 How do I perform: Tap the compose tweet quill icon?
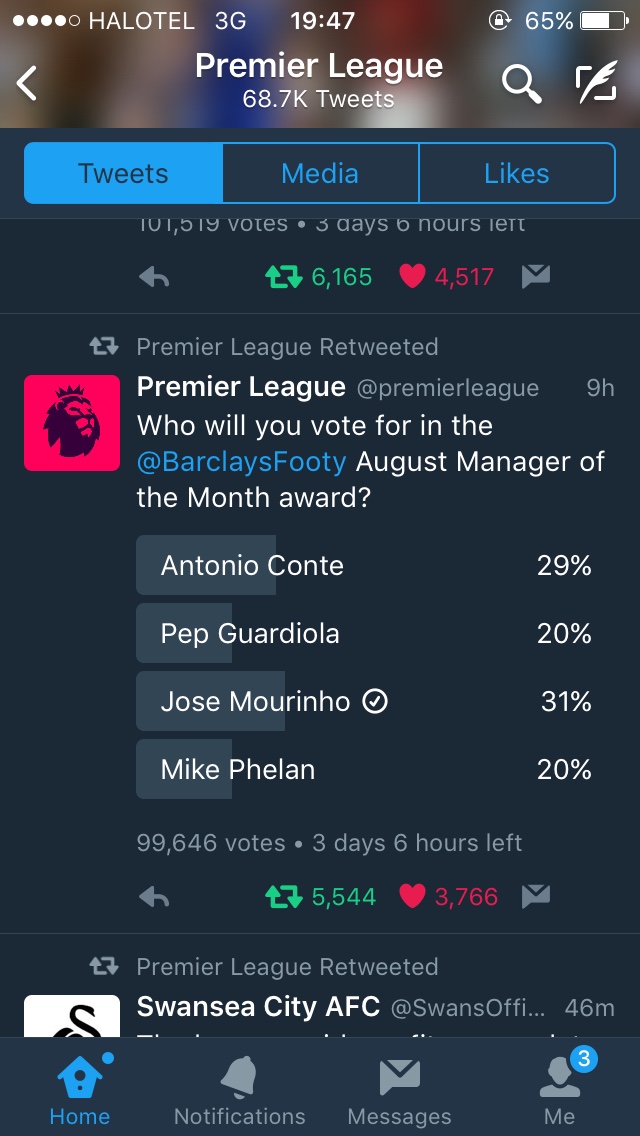596,84
